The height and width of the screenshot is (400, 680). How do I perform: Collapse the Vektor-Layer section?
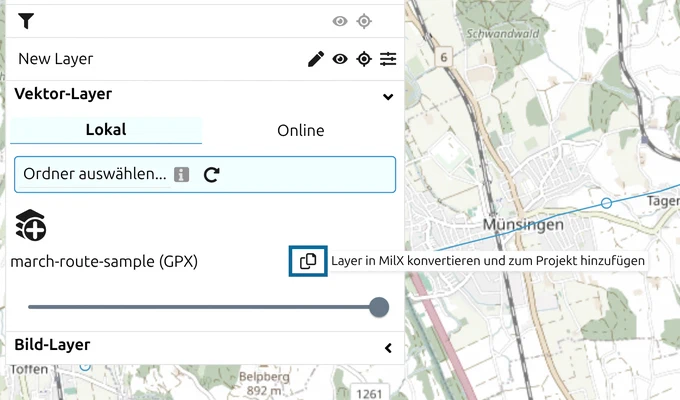(x=388, y=96)
